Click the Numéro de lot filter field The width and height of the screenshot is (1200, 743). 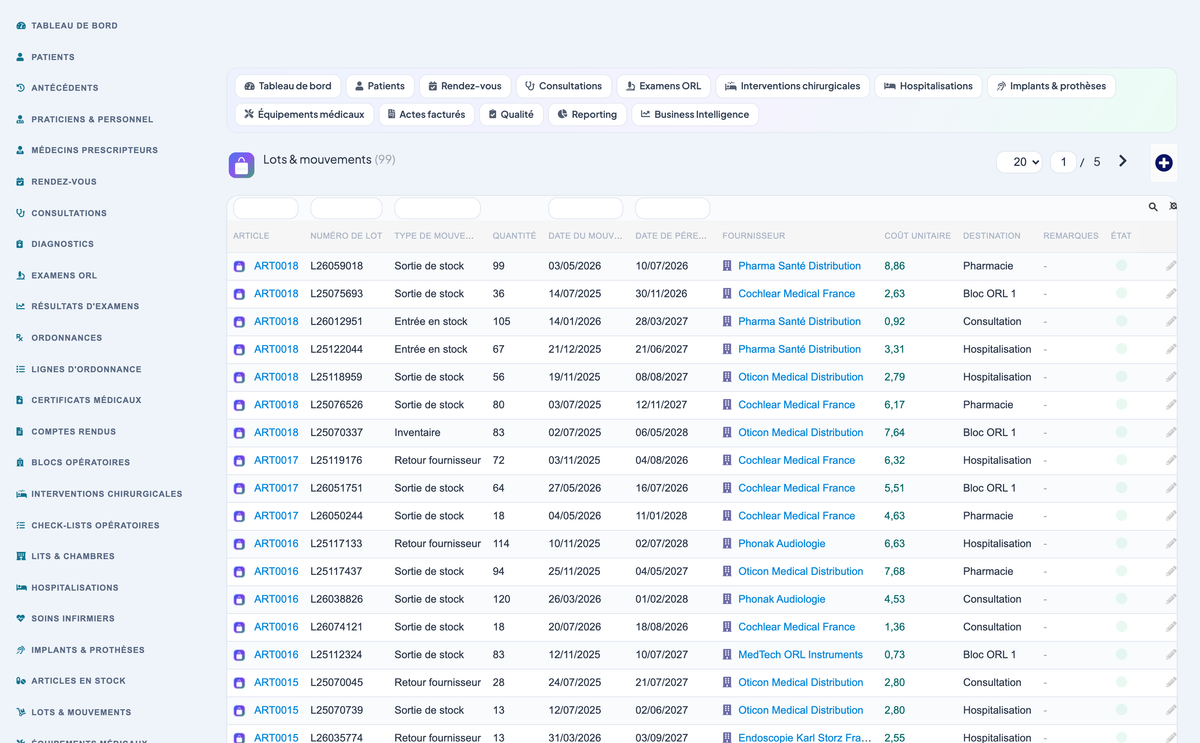click(346, 208)
